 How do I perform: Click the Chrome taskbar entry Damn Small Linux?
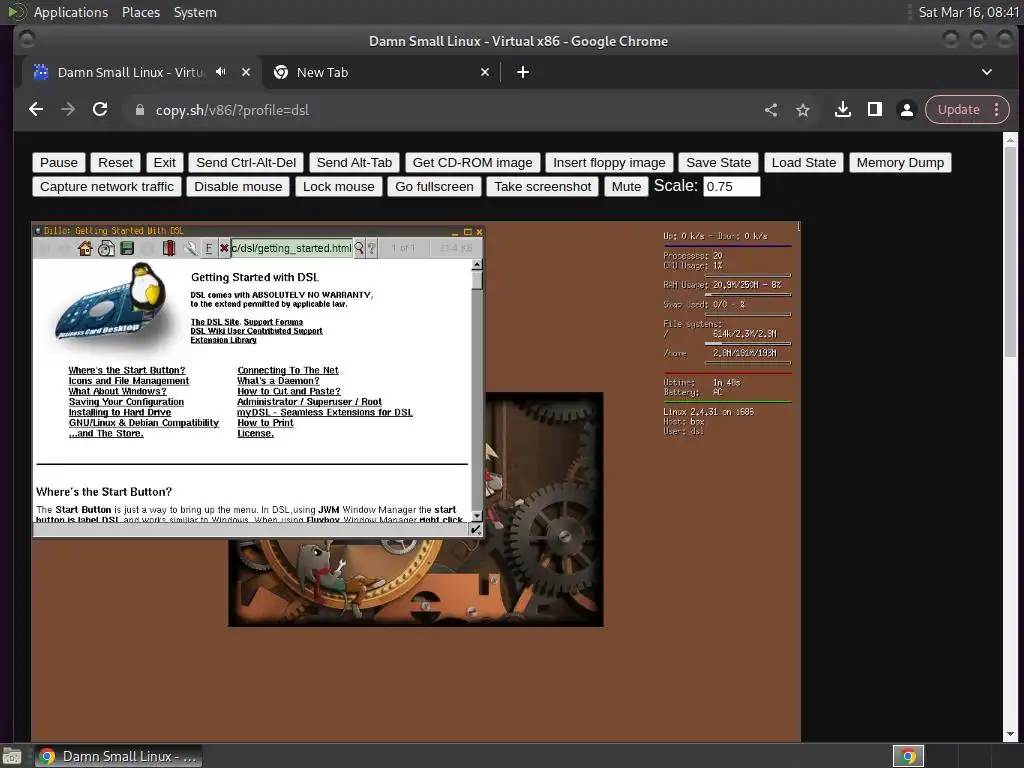[118, 756]
